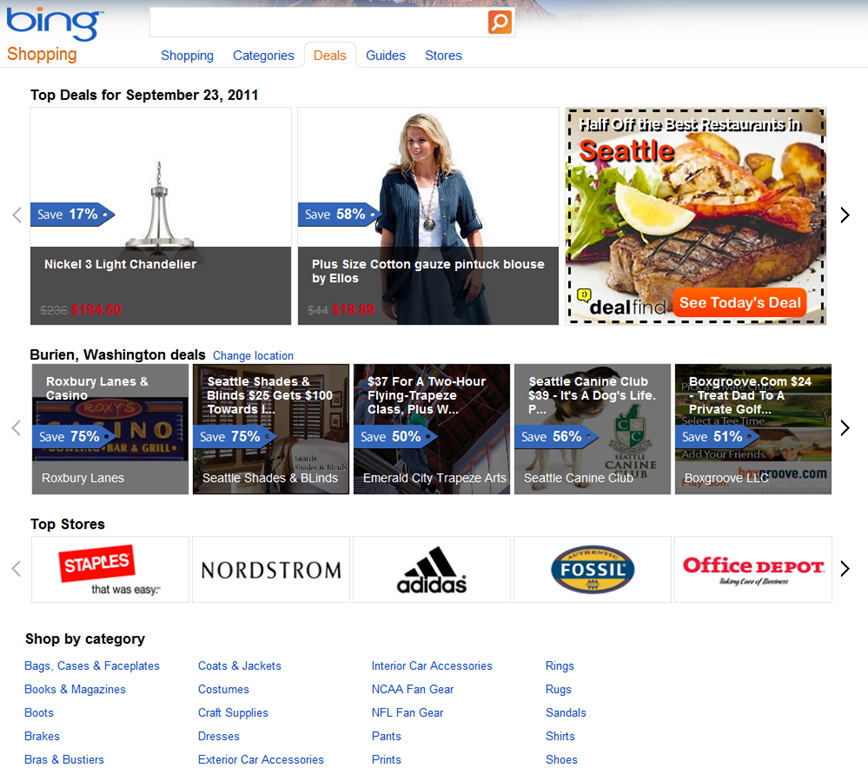Open the Rugs category link

point(558,689)
